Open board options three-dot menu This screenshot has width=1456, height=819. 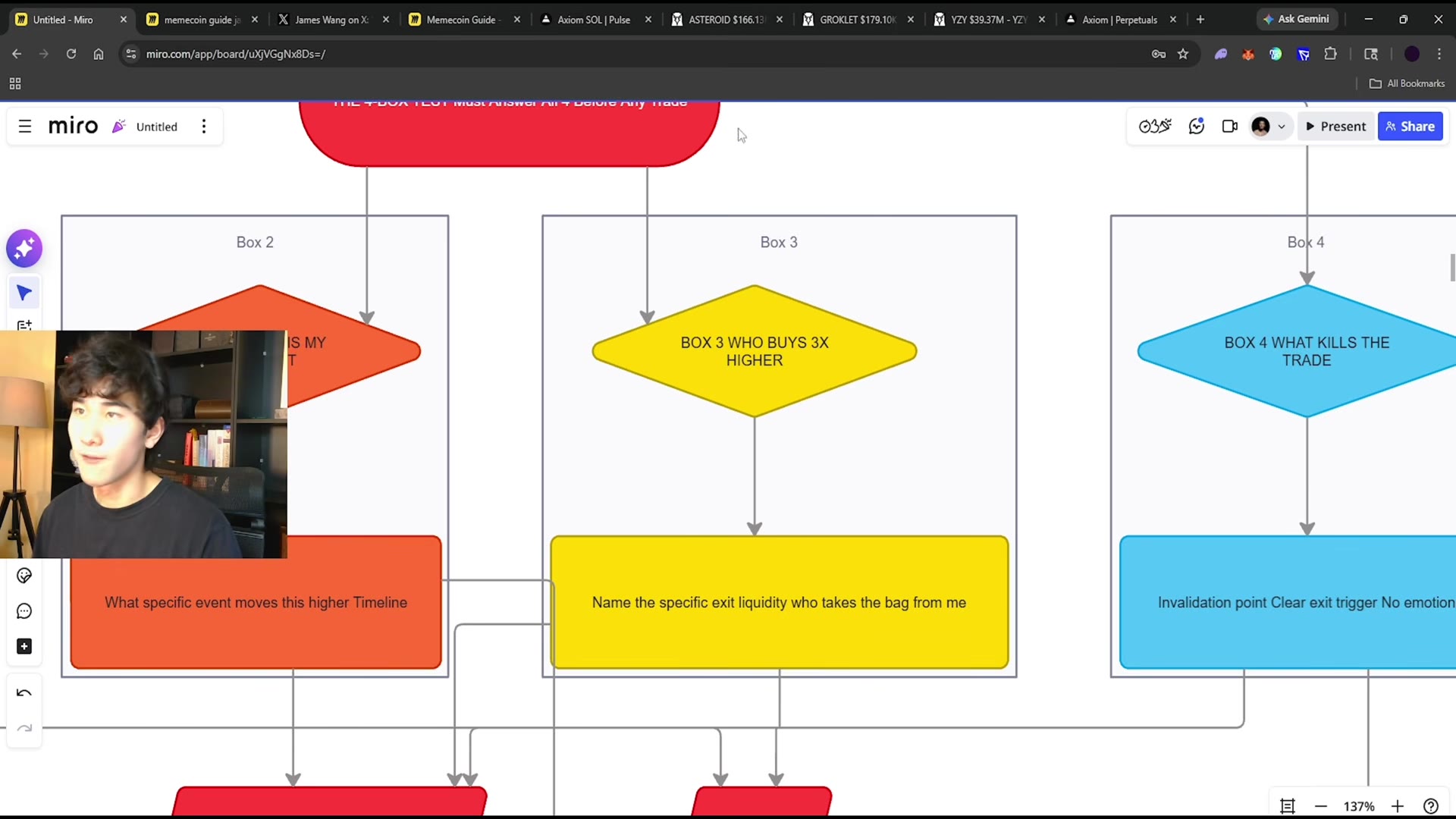[204, 127]
